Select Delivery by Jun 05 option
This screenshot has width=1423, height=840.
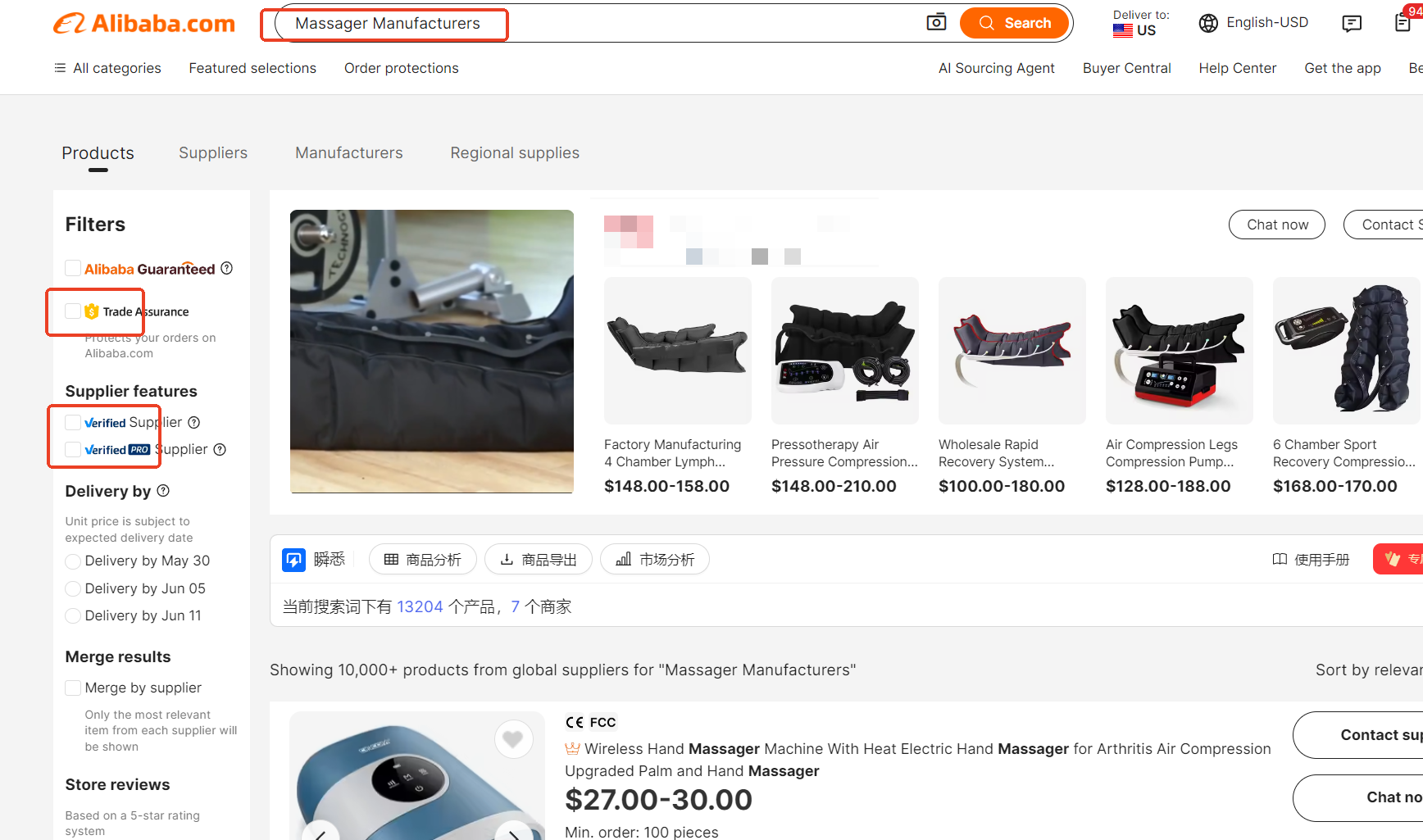click(x=73, y=588)
